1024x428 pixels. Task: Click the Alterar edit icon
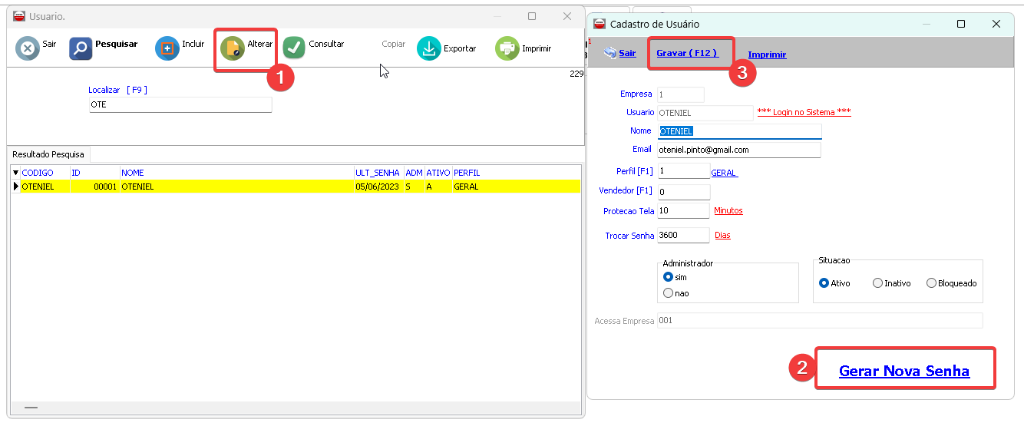click(x=232, y=47)
